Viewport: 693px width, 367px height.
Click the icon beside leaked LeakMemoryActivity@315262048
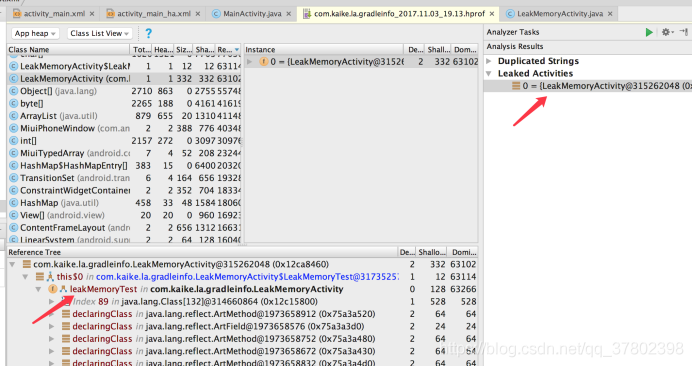pos(516,86)
